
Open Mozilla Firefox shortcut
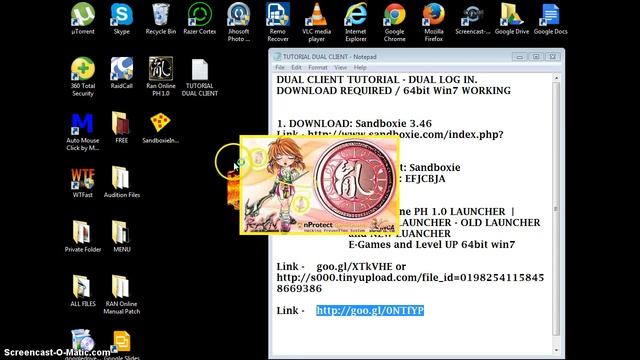click(x=433, y=22)
